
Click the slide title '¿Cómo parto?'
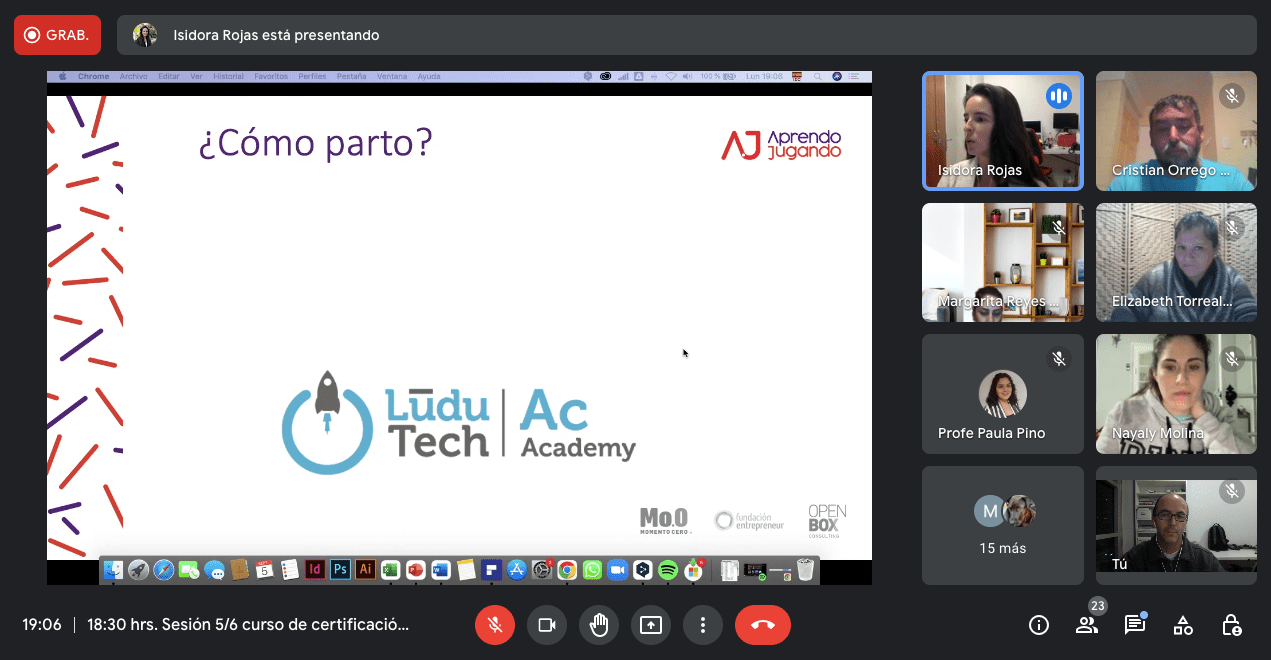click(x=316, y=143)
